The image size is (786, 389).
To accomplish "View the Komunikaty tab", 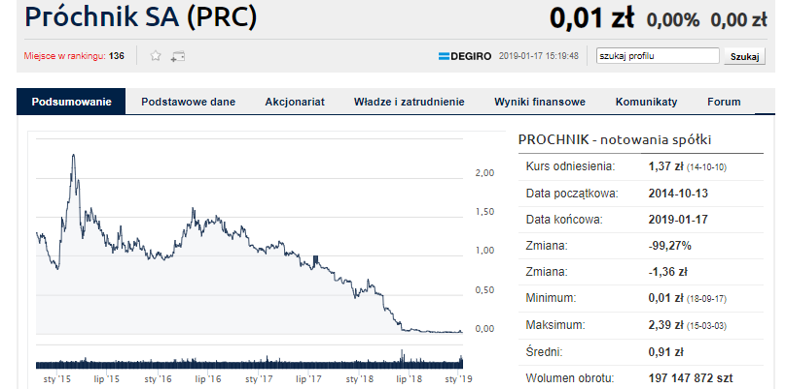I will (x=646, y=102).
